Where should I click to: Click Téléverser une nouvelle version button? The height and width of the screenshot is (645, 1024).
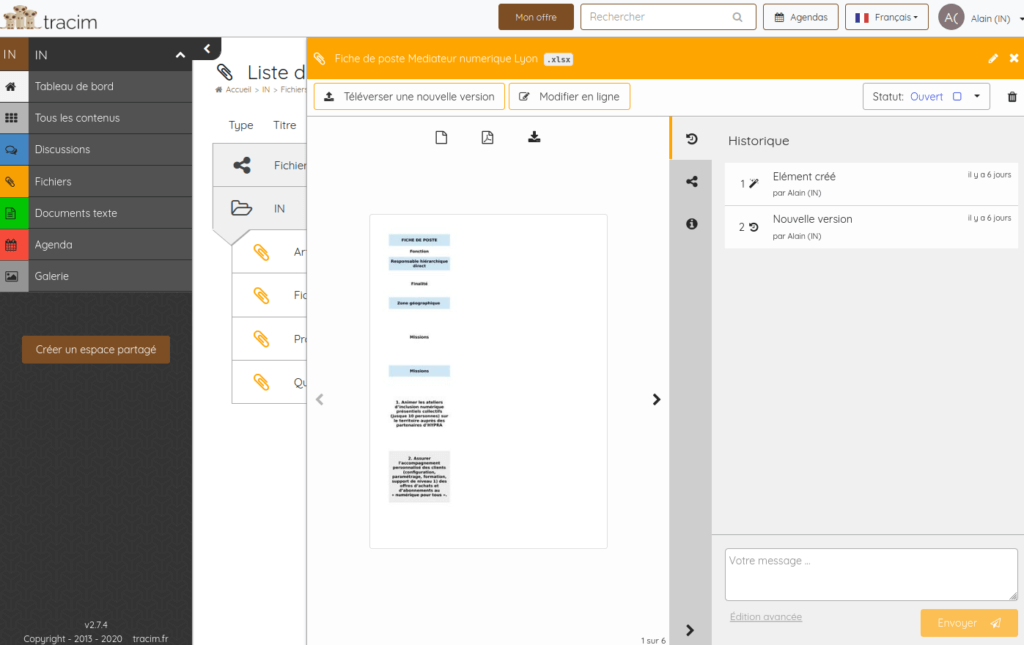click(x=409, y=97)
